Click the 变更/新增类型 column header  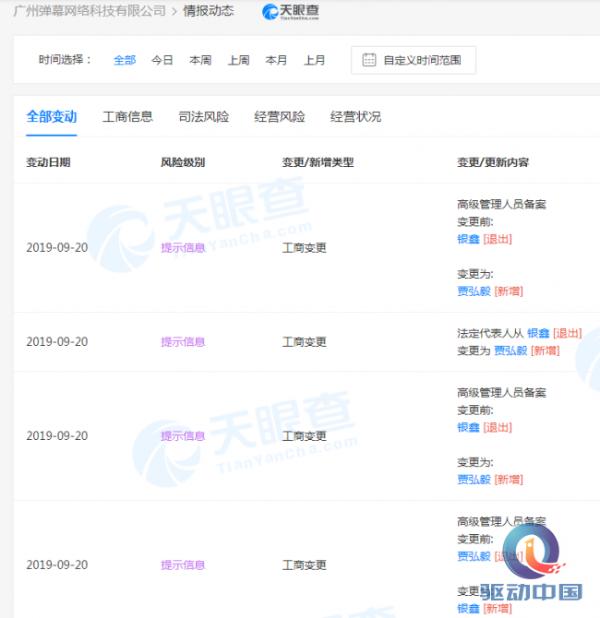tap(318, 162)
